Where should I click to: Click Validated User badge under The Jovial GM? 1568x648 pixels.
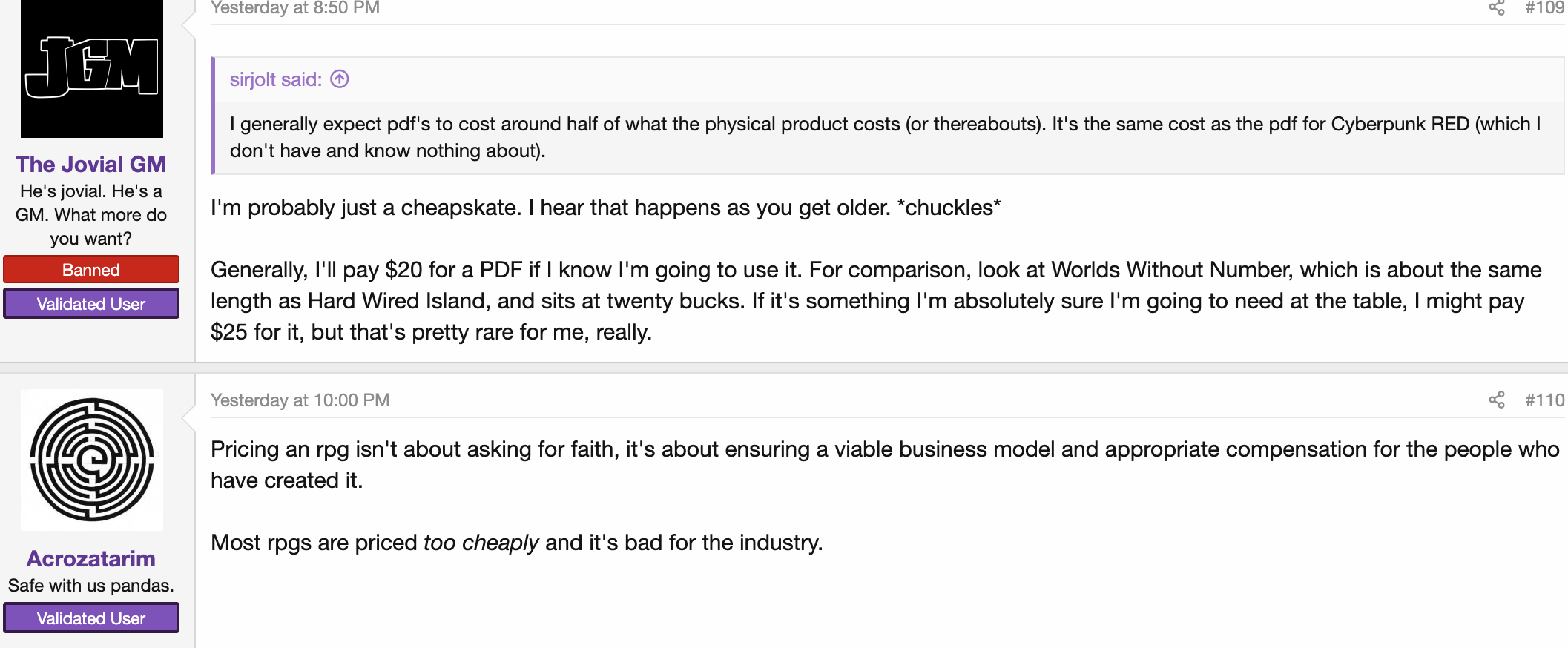[91, 303]
